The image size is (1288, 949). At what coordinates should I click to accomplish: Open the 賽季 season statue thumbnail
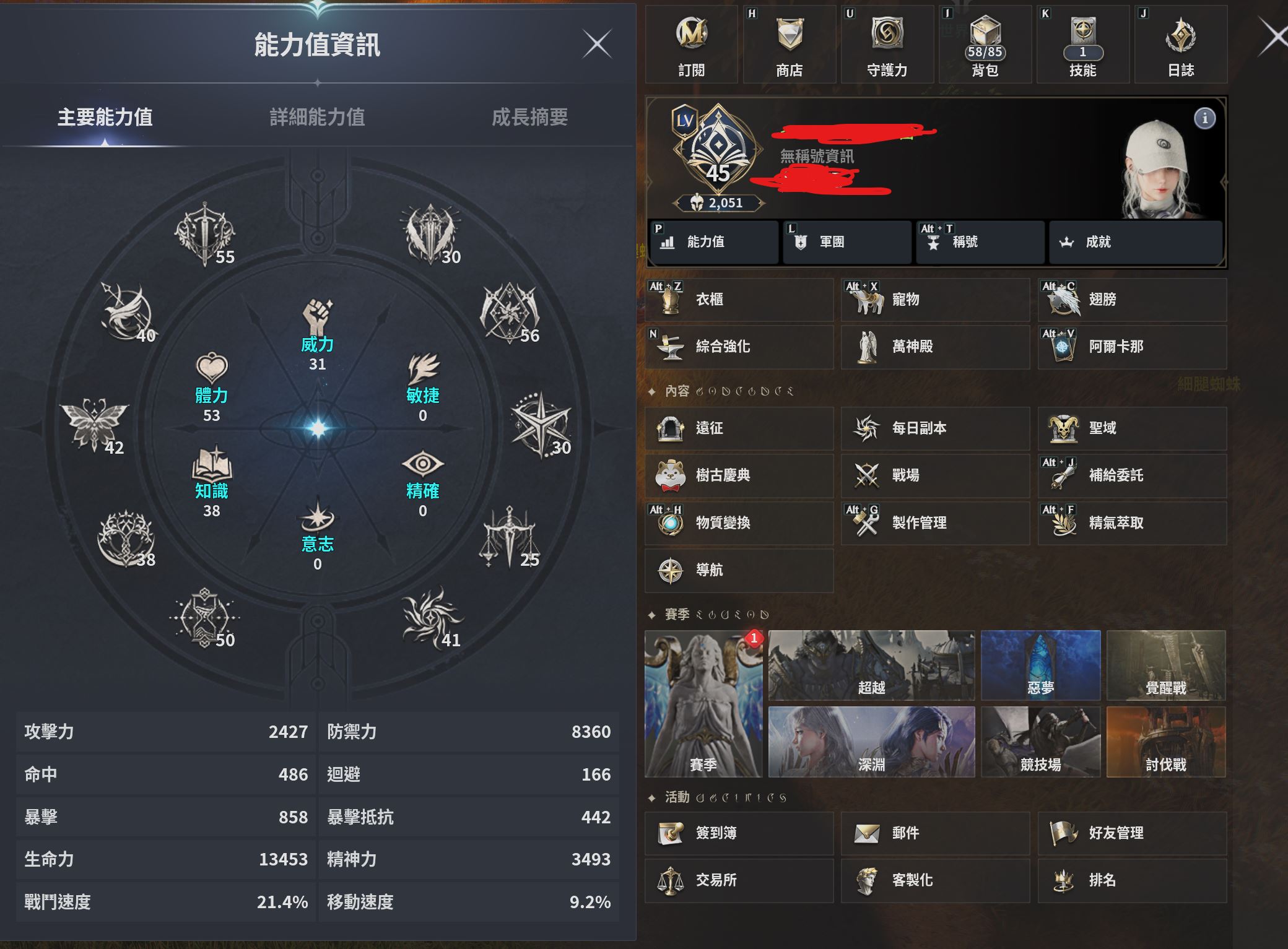click(704, 704)
